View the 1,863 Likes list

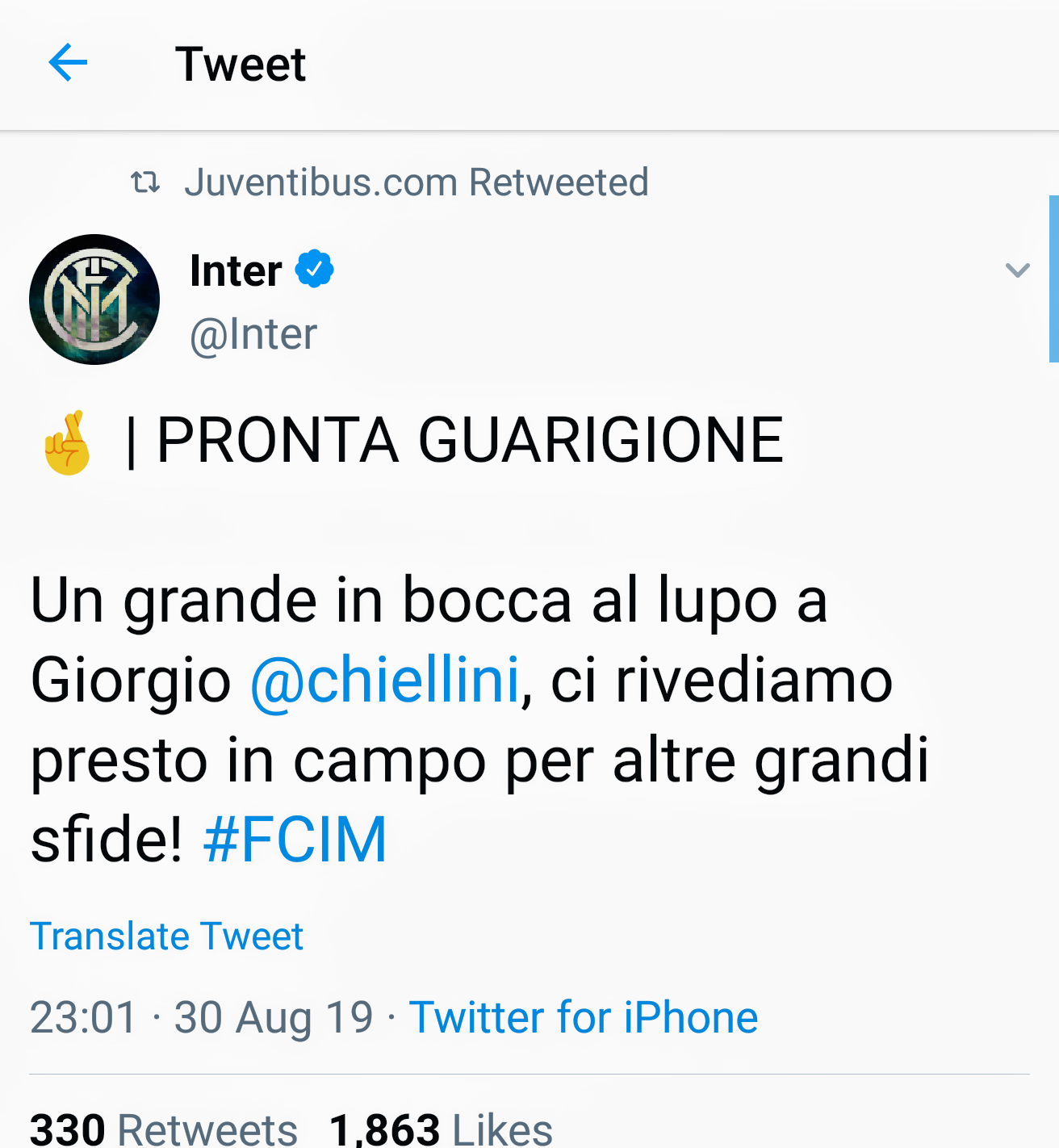tap(441, 1129)
